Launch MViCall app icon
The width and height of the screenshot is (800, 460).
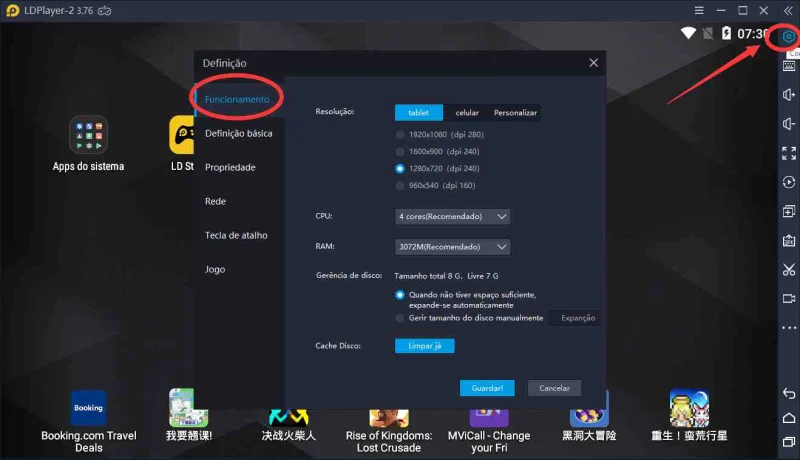(489, 417)
